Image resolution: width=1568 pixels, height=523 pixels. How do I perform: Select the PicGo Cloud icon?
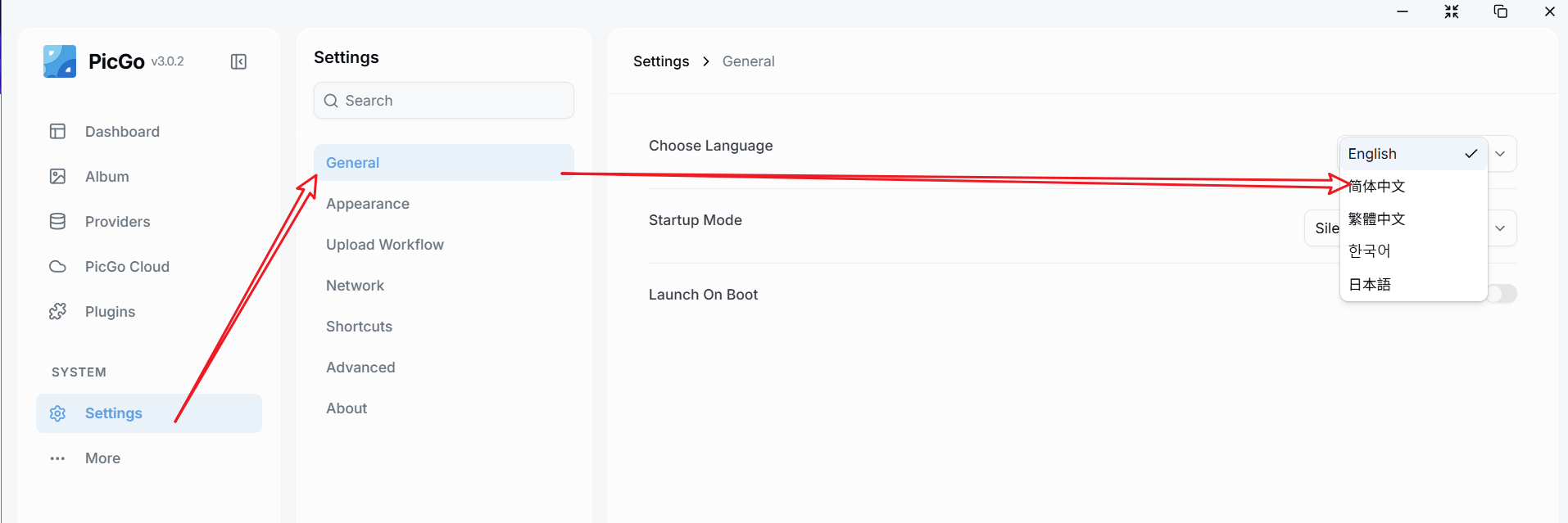click(57, 266)
